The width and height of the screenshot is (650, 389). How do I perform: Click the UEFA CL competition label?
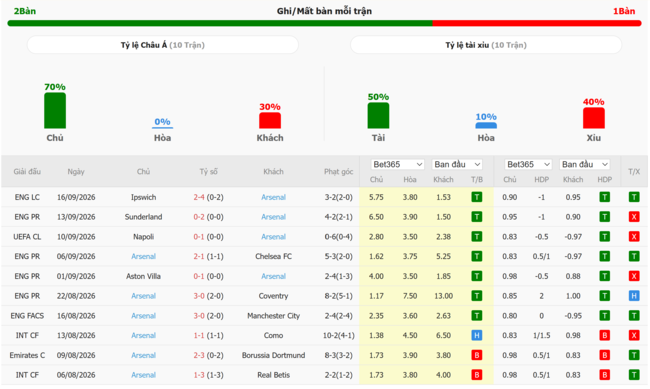[27, 237]
